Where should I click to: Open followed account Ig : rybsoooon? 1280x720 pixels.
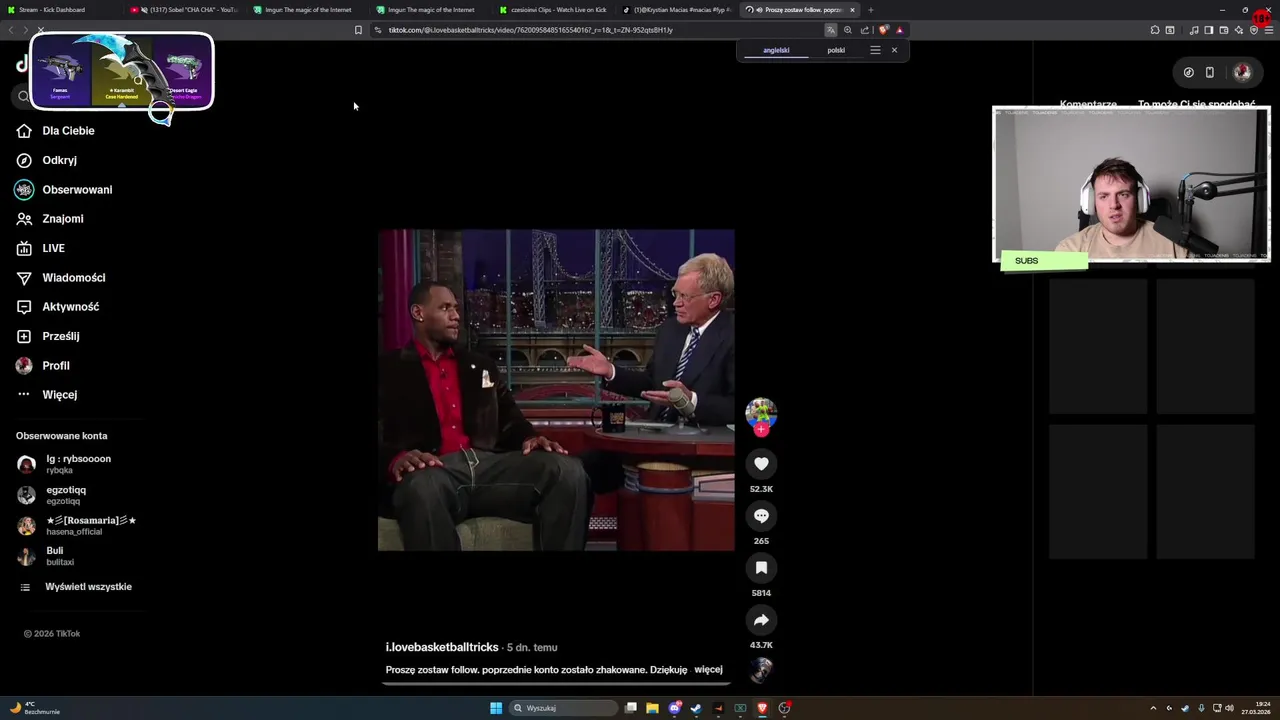click(78, 464)
